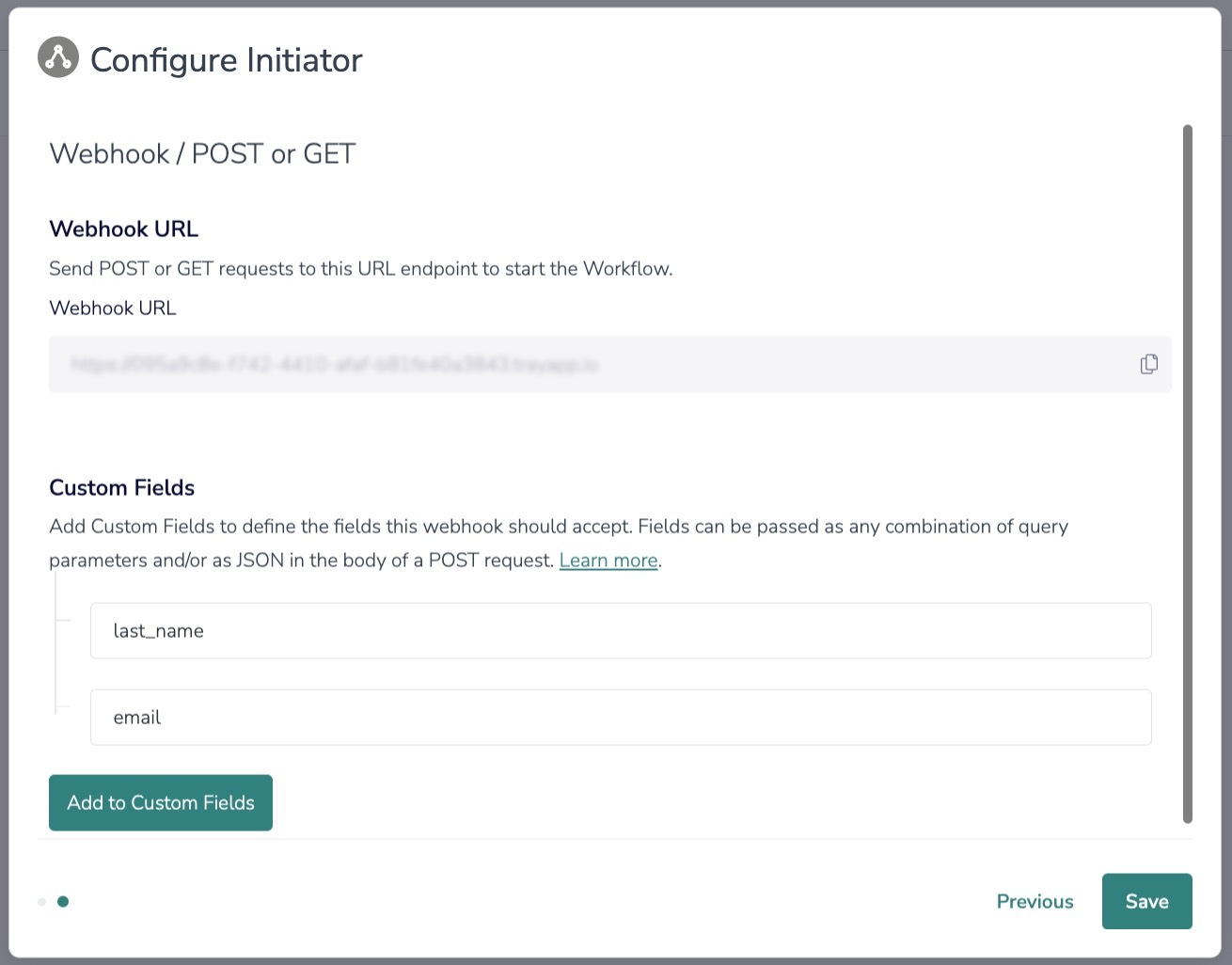Open the Learn more link
Viewport: 1232px width, 965px height.
[608, 561]
